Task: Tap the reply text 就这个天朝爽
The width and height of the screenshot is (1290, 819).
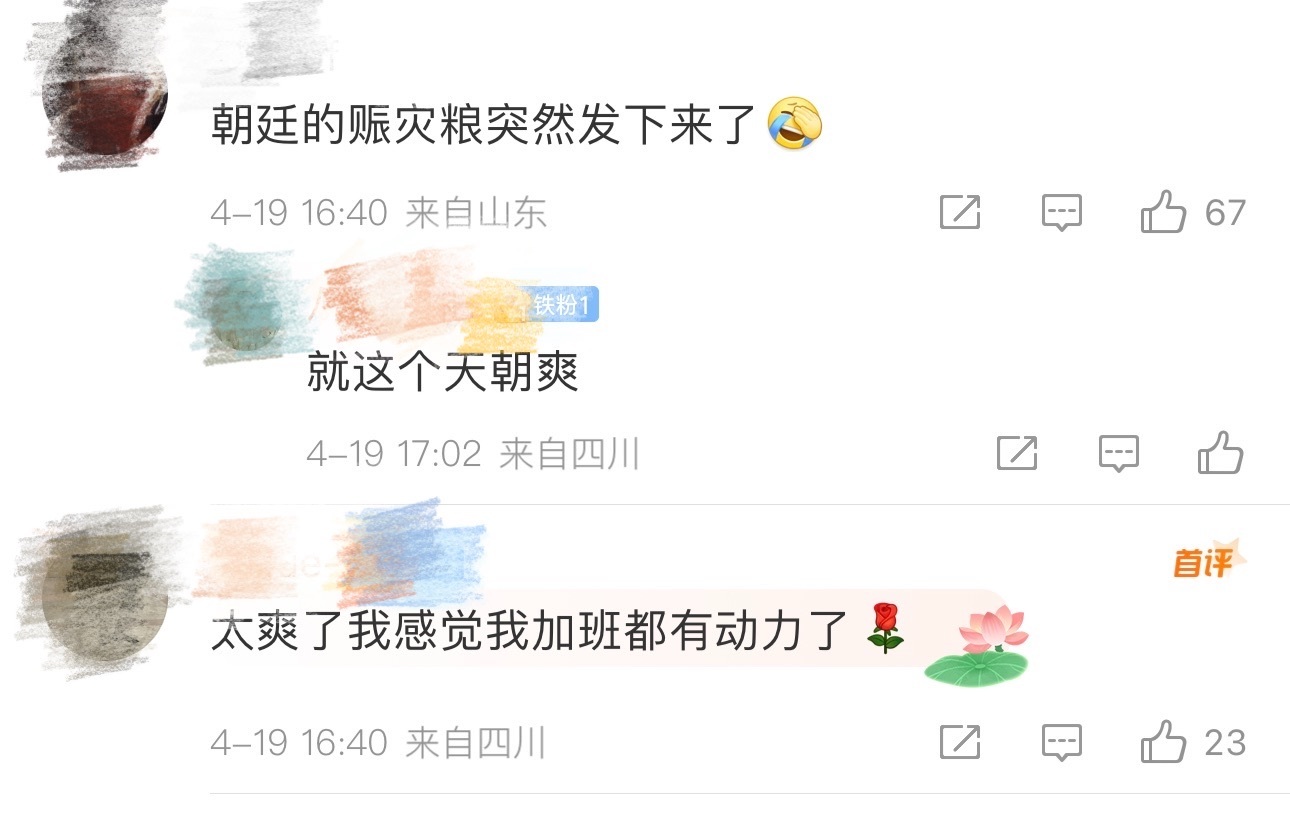Action: 443,374
